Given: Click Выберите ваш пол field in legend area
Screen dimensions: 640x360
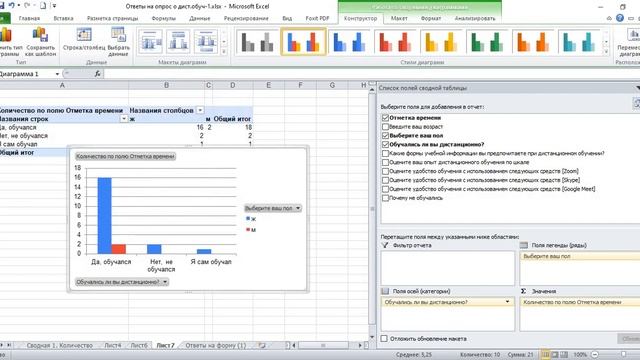Looking at the screenshot, I should point(580,256).
